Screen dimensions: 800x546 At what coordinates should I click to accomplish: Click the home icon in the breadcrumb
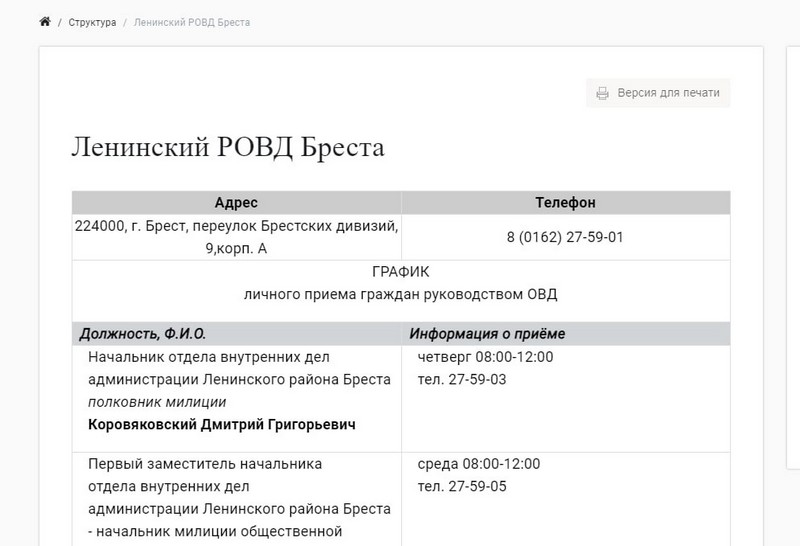(x=44, y=22)
